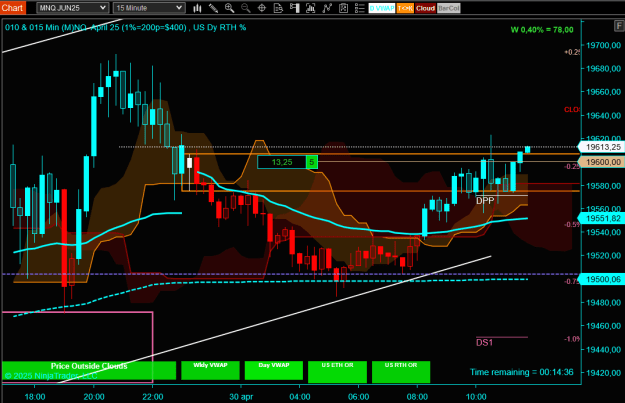
Task: Click the F button at chart corner
Action: click(619, 26)
